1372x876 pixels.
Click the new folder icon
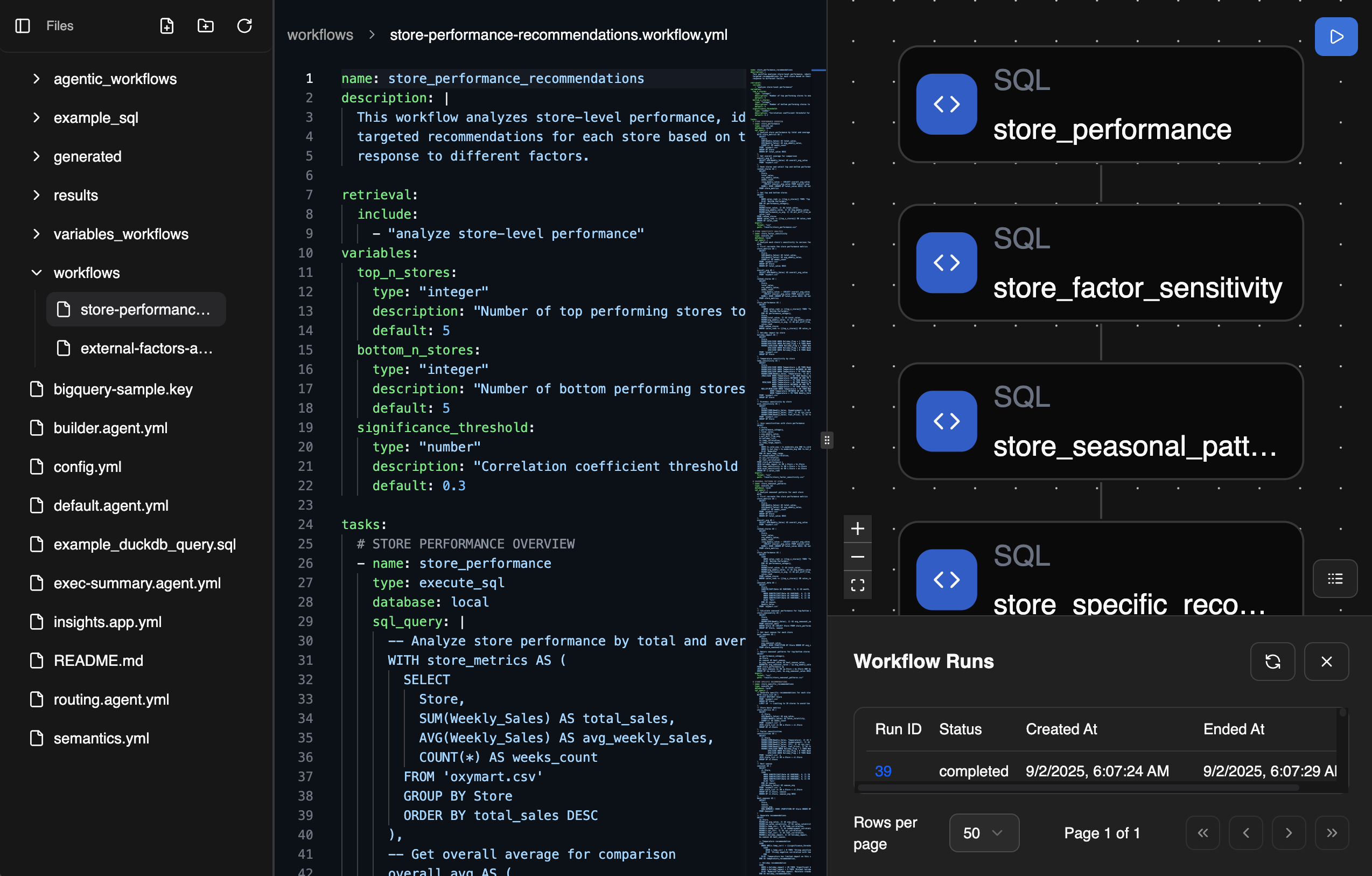point(205,26)
